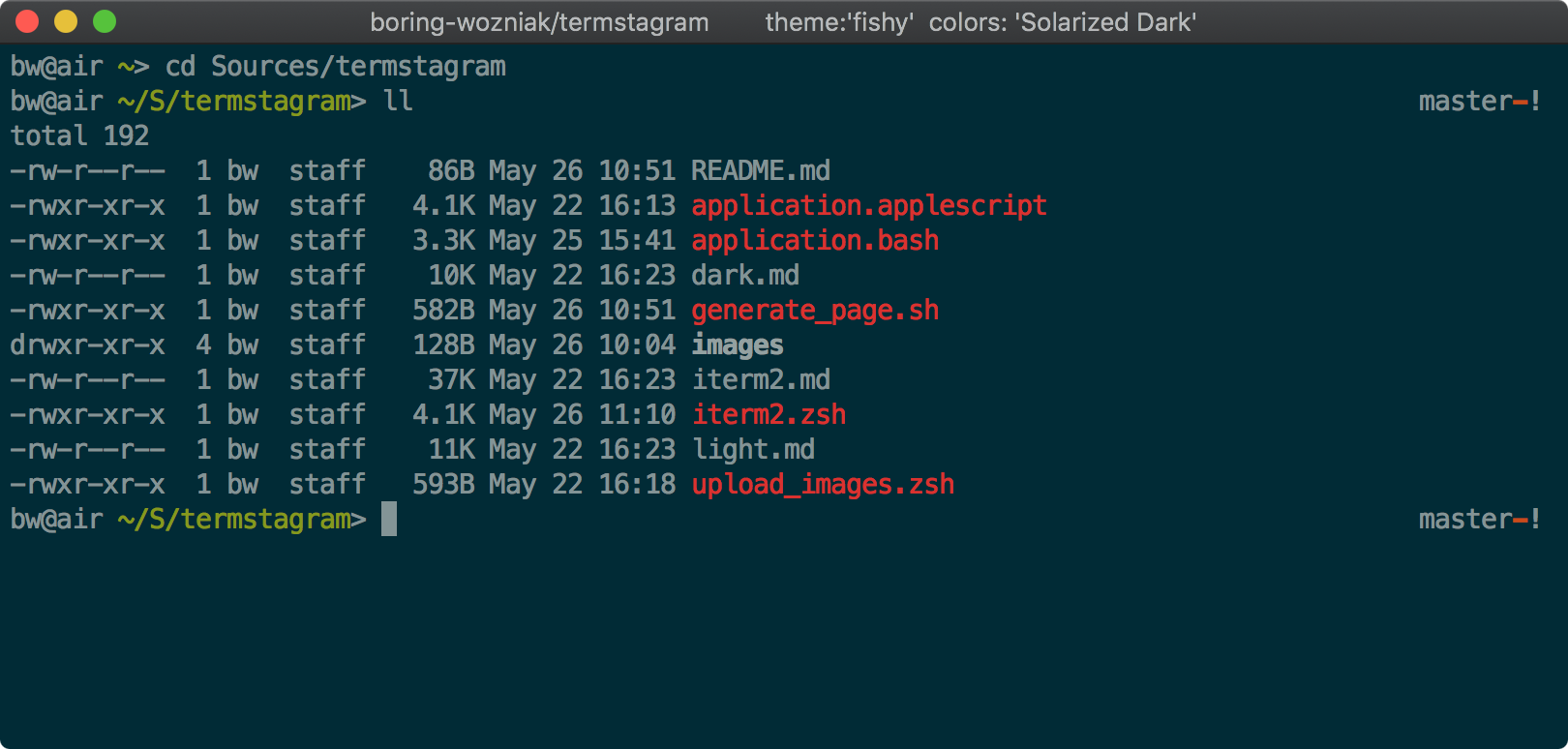Select the application.applescript file name
The height and width of the screenshot is (749, 1568).
tap(868, 206)
